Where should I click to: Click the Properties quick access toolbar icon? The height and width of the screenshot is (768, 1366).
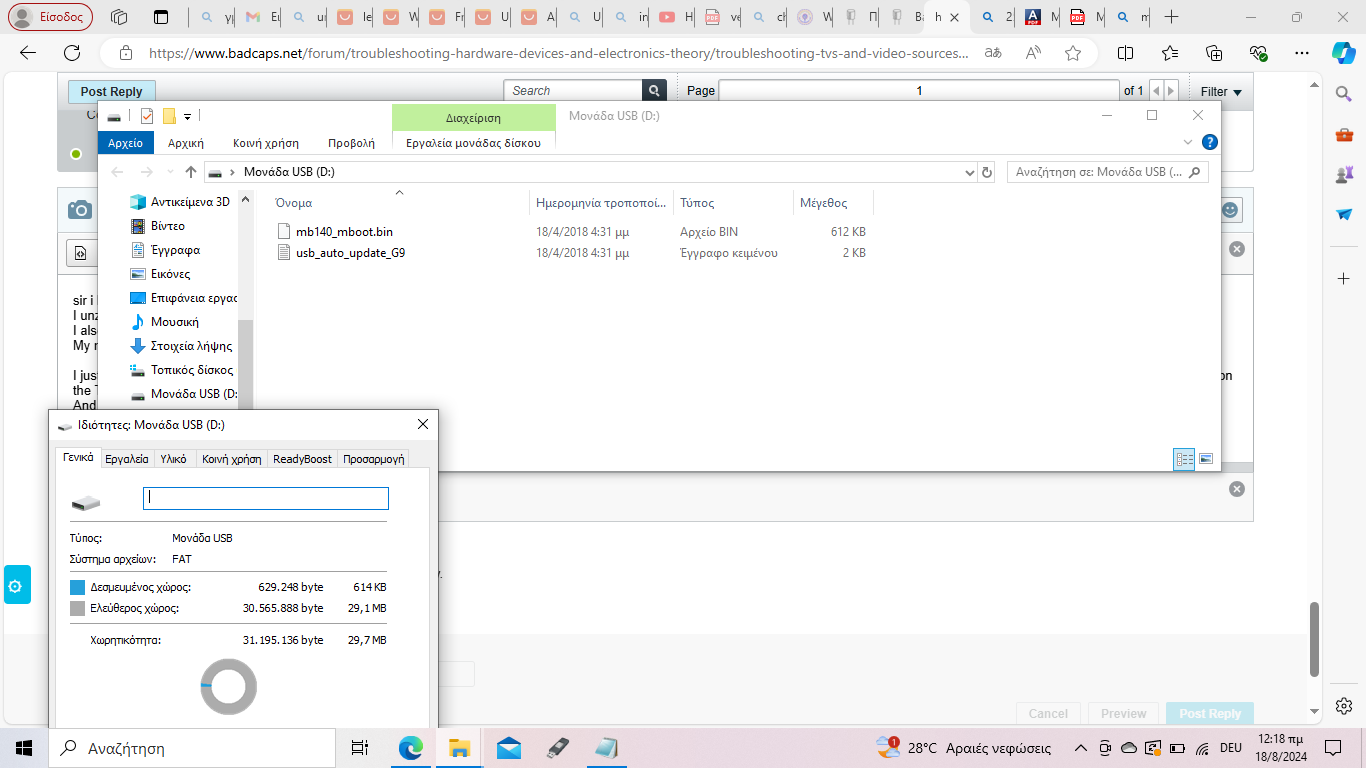point(147,116)
